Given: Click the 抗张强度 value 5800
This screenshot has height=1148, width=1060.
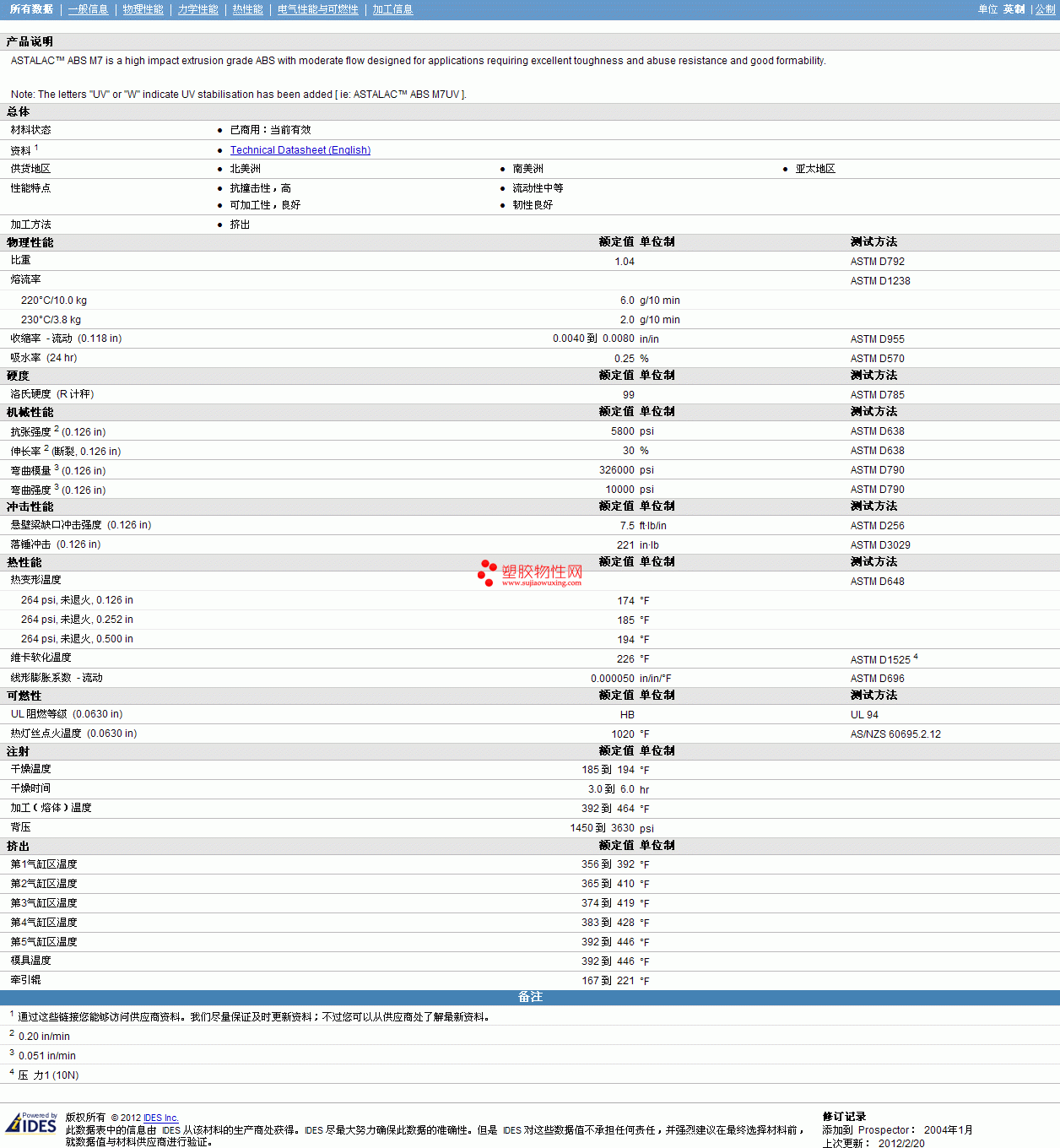Looking at the screenshot, I should (x=623, y=431).
